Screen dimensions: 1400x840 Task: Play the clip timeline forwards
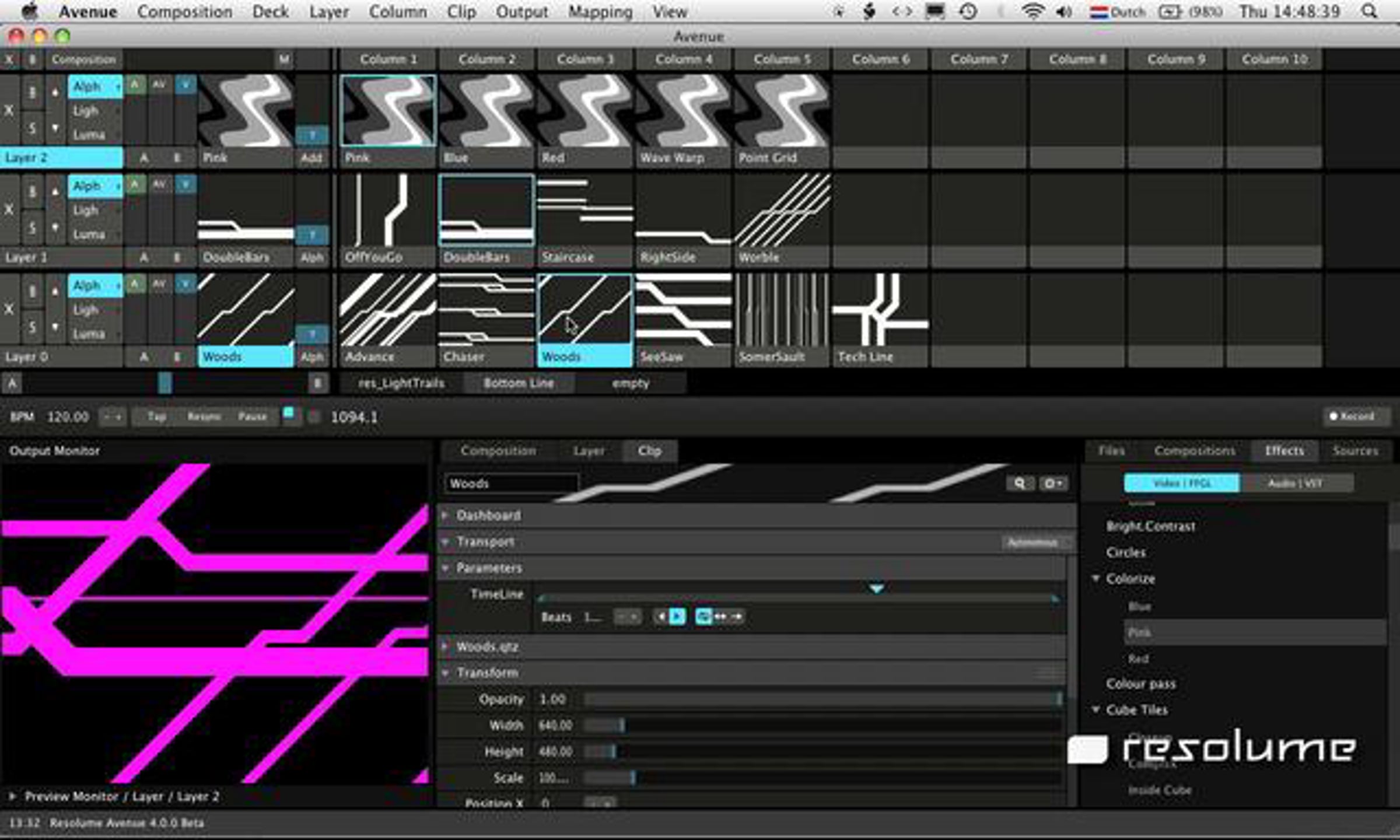[677, 617]
